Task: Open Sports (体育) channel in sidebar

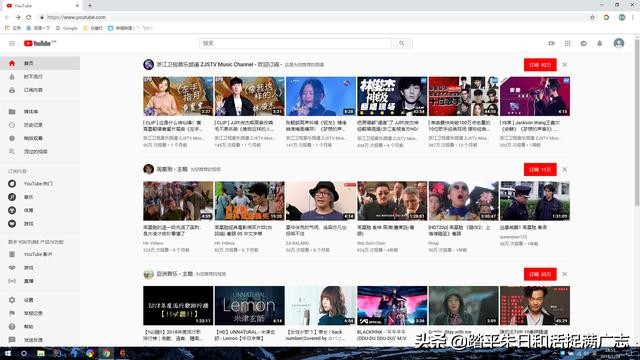Action: pos(40,210)
